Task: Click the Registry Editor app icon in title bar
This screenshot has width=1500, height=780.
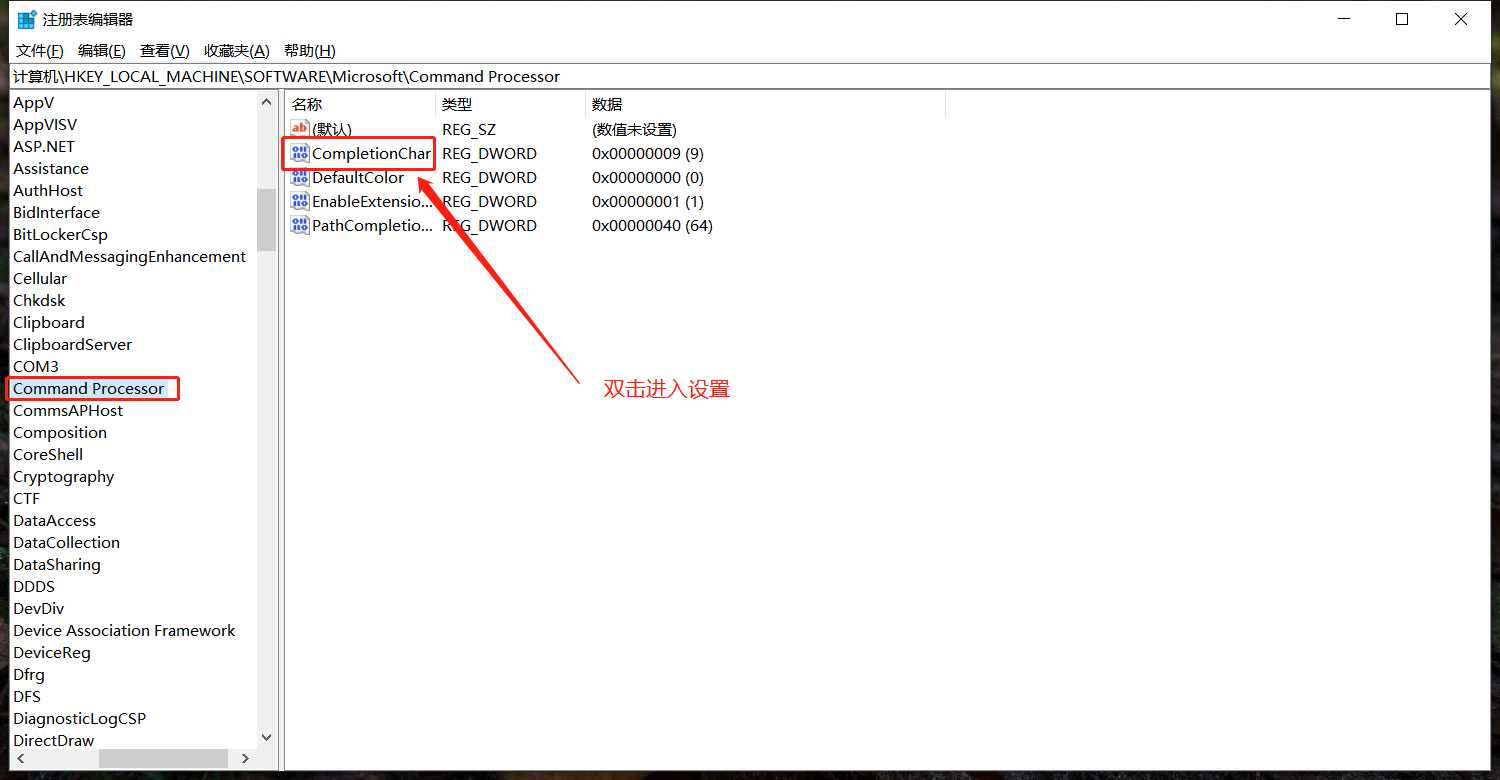Action: [27, 19]
